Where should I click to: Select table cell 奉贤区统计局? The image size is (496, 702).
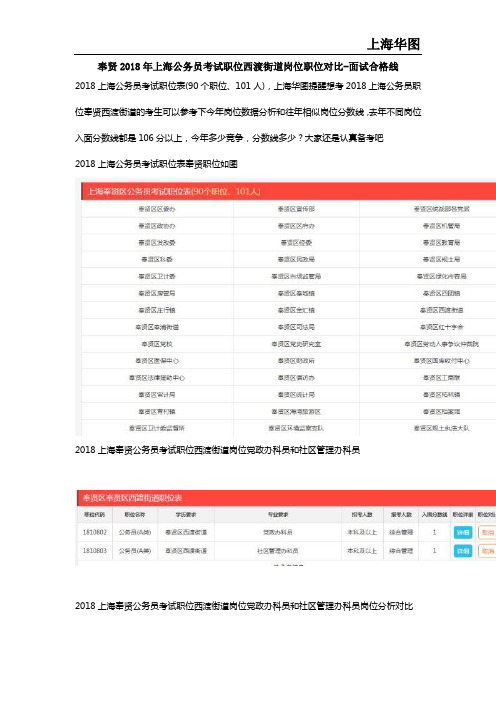pyautogui.click(x=296, y=394)
